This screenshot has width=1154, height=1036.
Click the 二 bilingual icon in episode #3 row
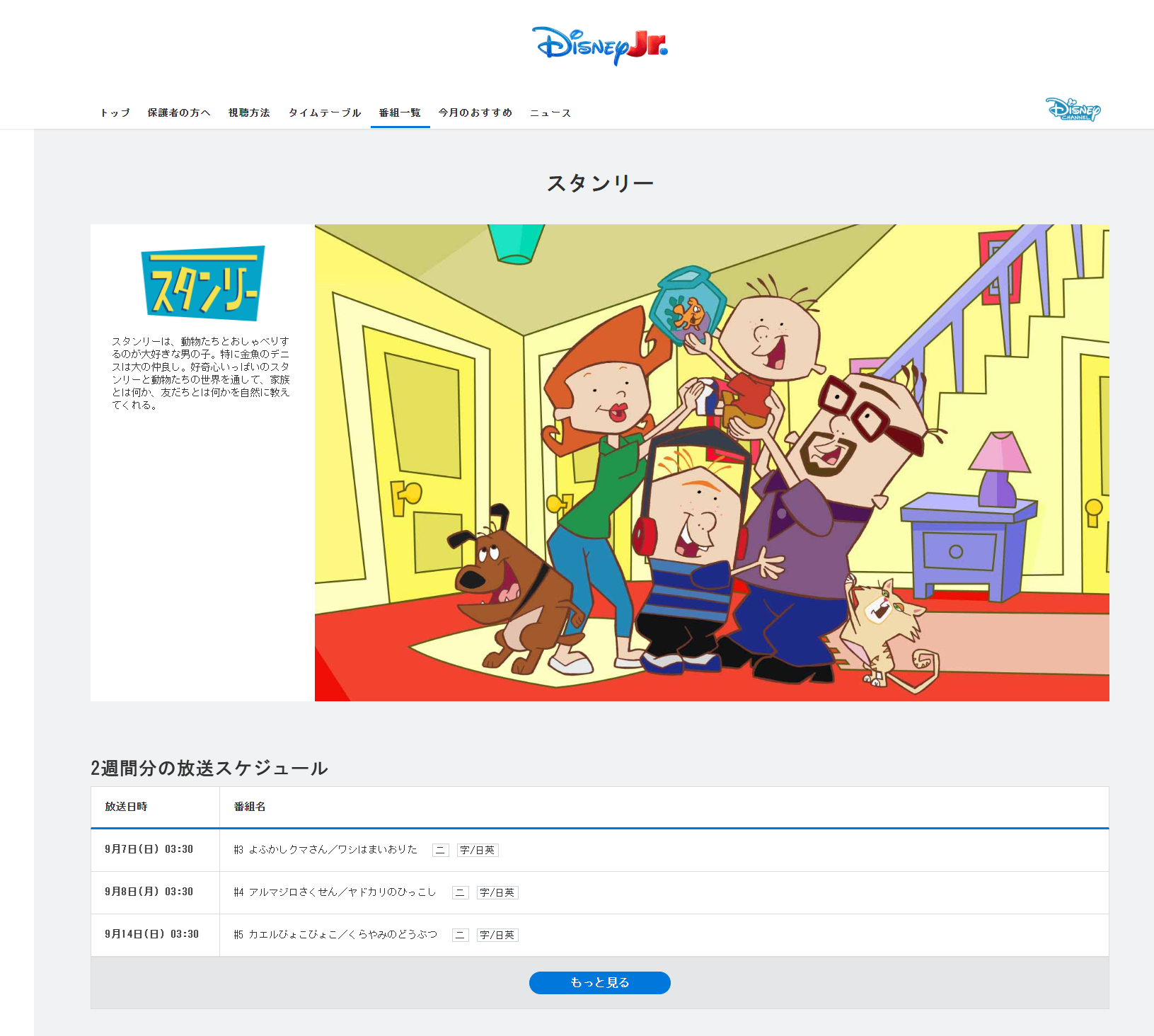point(441,850)
